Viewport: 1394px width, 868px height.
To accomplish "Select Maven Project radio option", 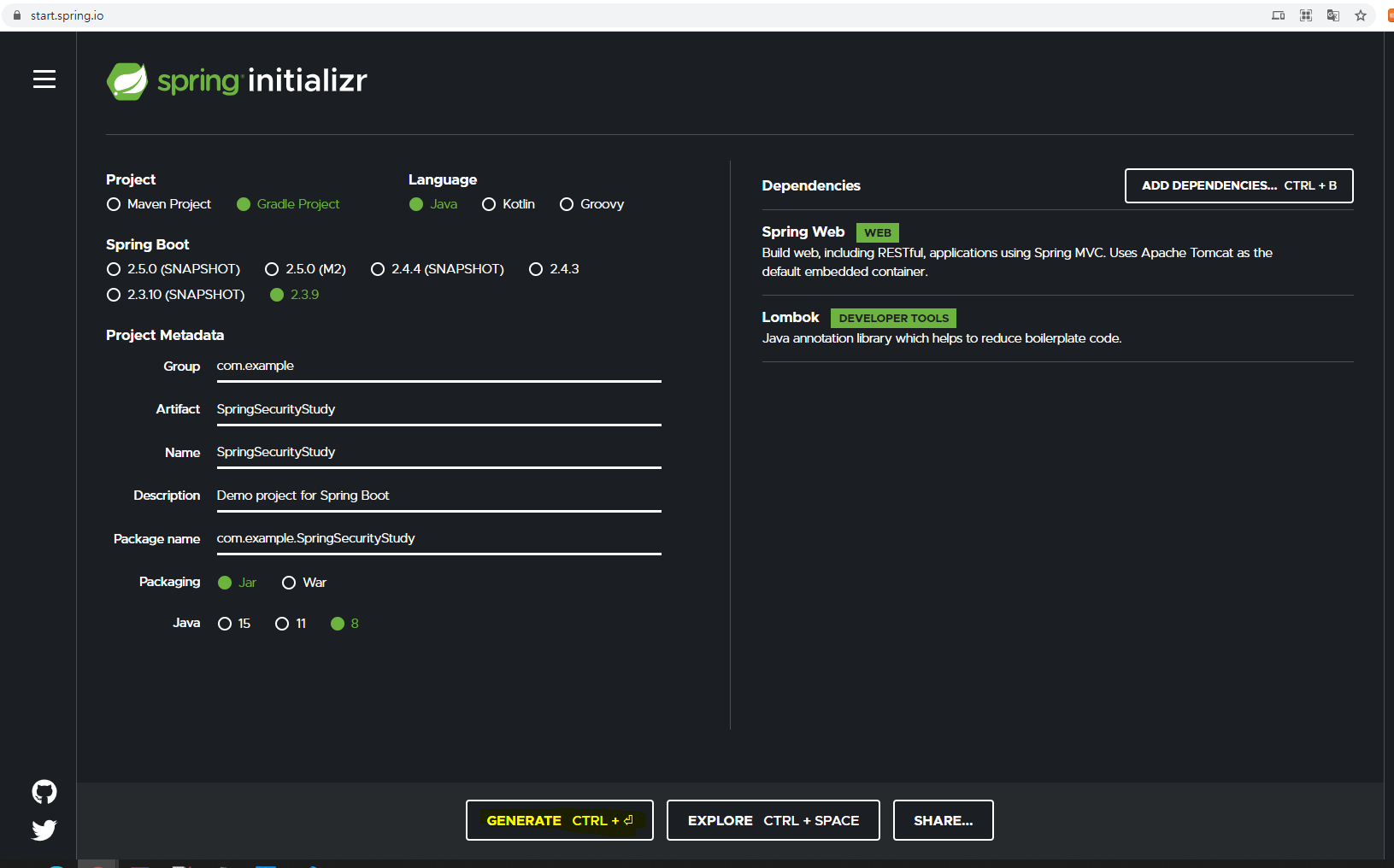I will pos(159,204).
